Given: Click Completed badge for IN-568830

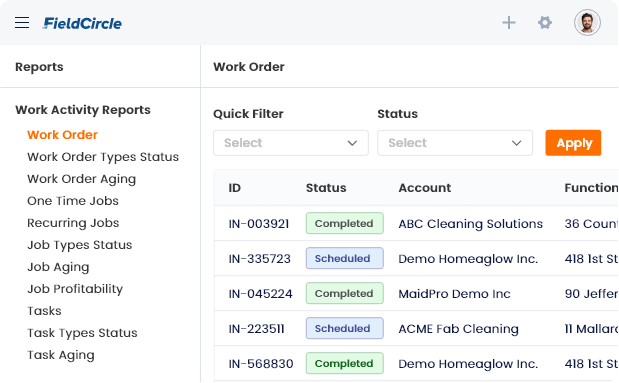Looking at the screenshot, I should click(x=345, y=364).
